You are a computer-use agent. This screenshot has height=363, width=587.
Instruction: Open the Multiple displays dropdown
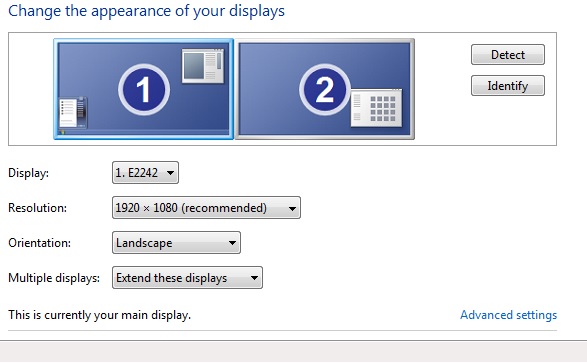187,278
